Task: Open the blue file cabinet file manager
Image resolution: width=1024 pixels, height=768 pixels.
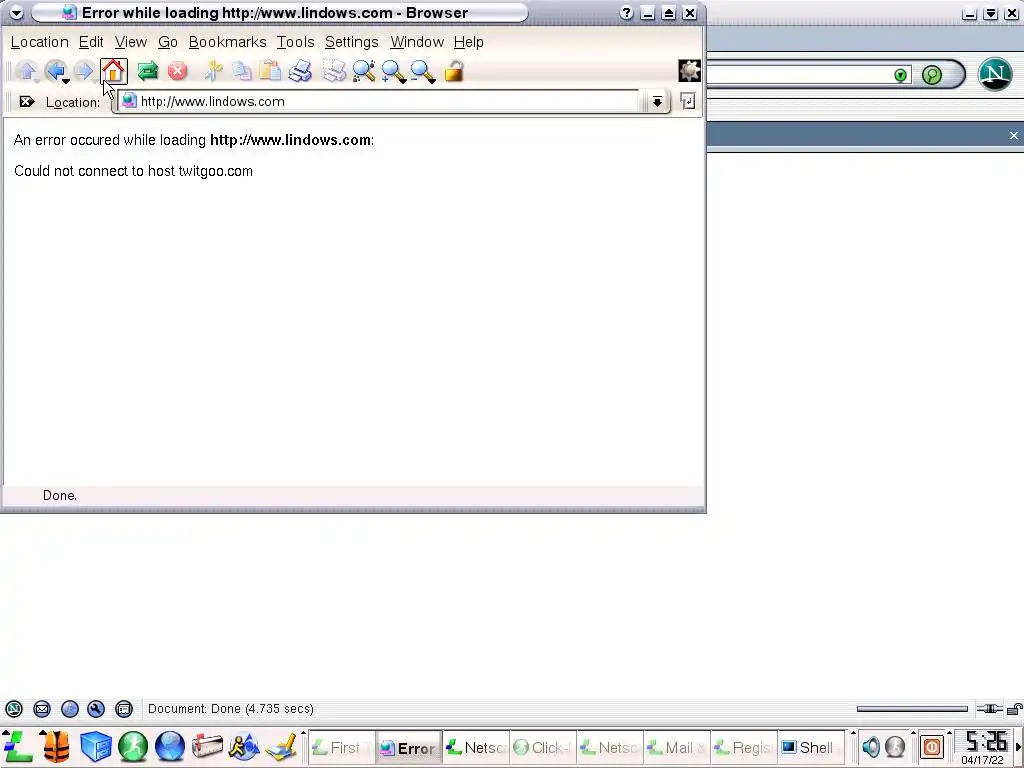Action: [x=95, y=746]
